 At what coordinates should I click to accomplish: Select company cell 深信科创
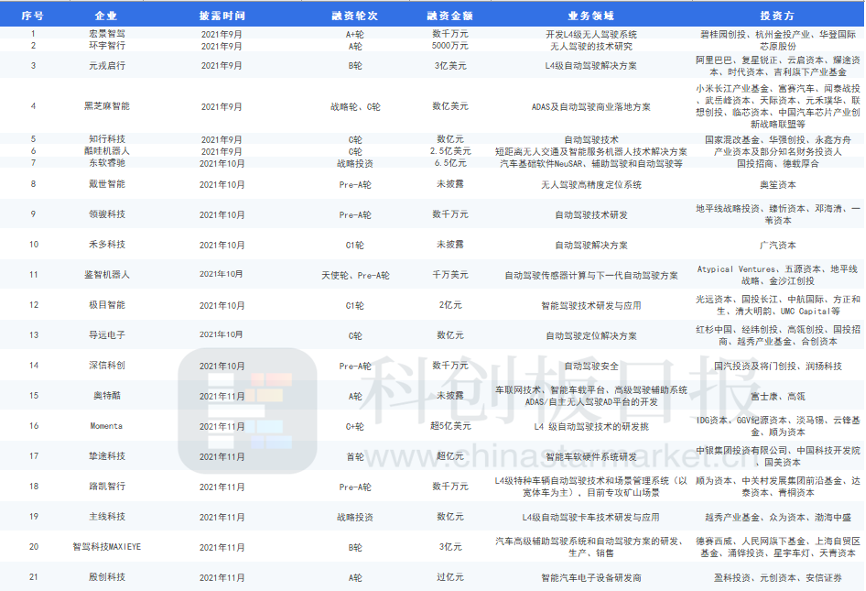tap(107, 365)
